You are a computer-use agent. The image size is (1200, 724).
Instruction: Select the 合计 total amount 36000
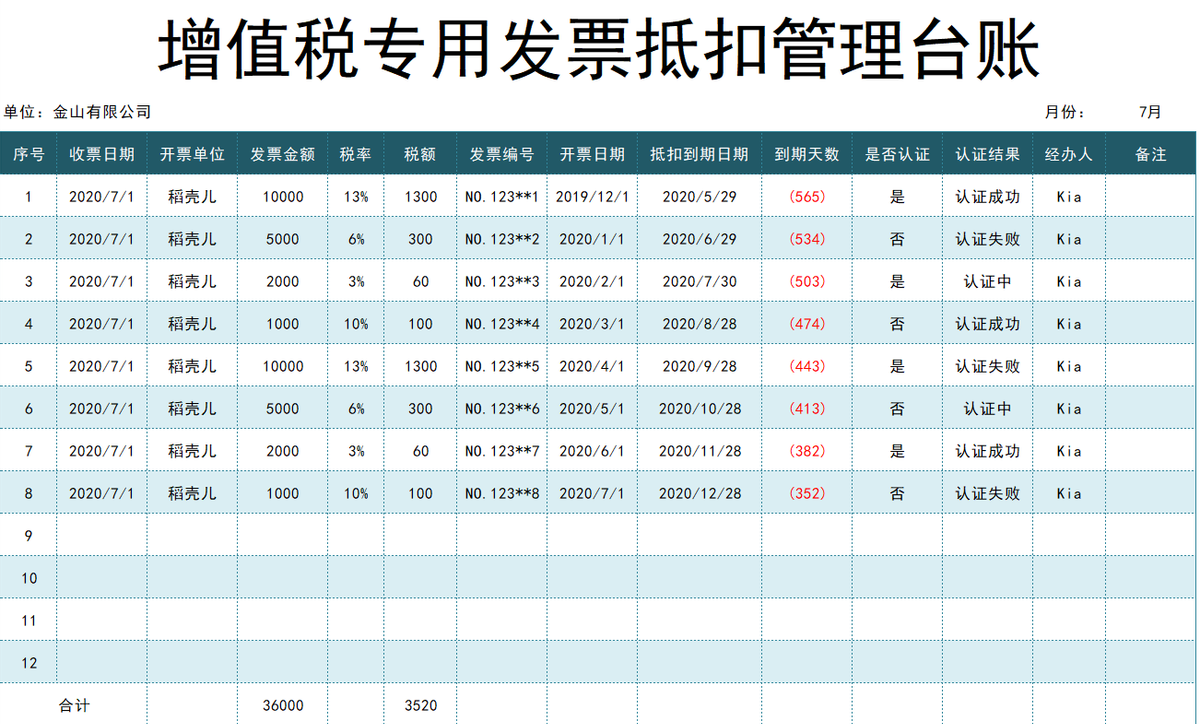(283, 704)
